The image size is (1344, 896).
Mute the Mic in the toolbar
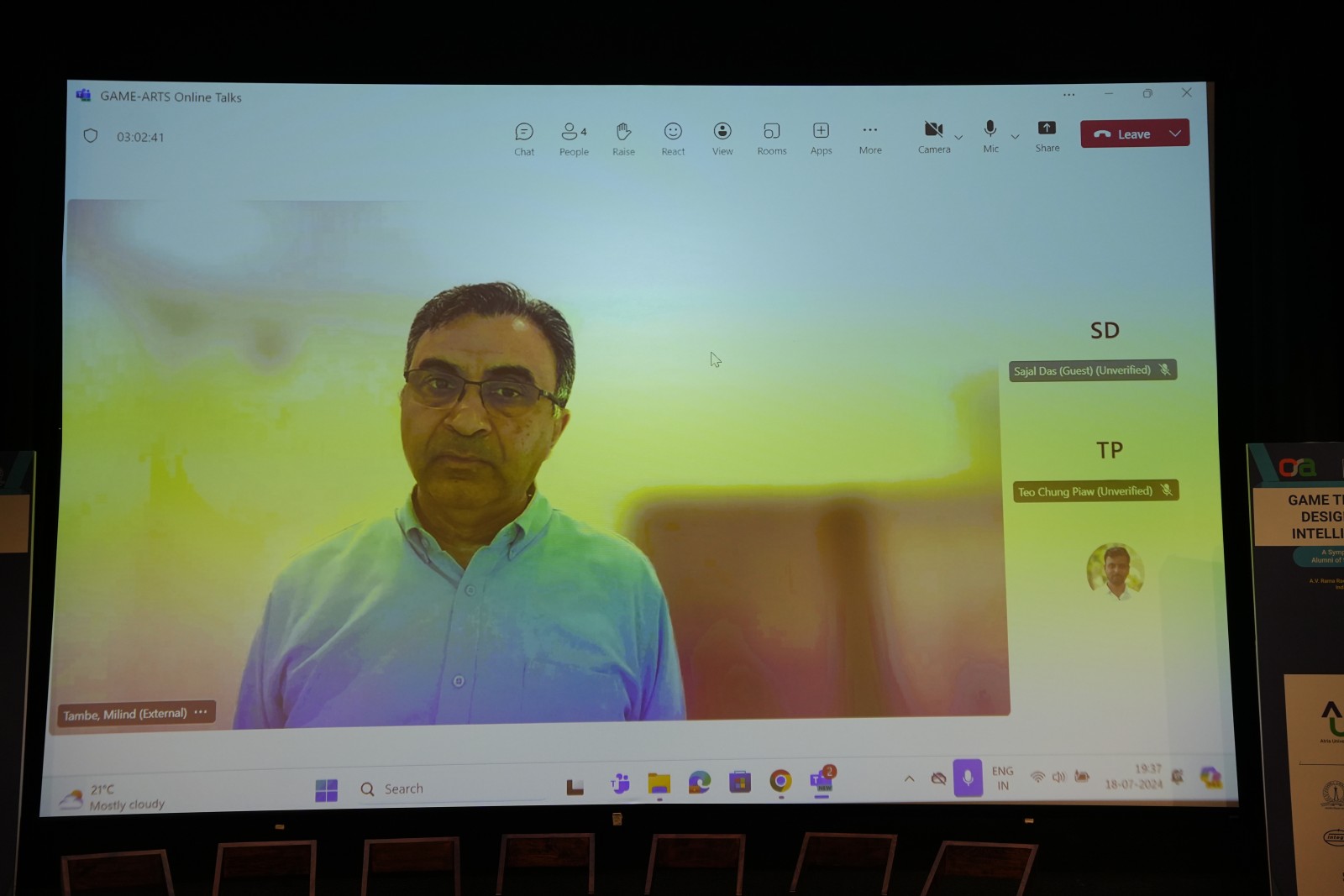(990, 136)
